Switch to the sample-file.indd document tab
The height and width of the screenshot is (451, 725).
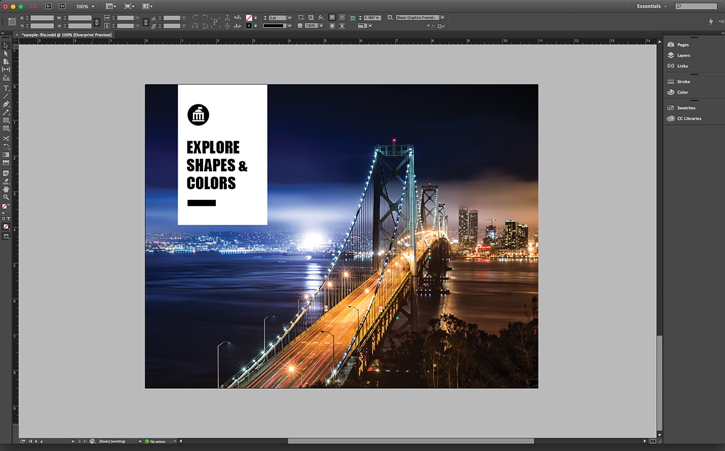coord(66,35)
